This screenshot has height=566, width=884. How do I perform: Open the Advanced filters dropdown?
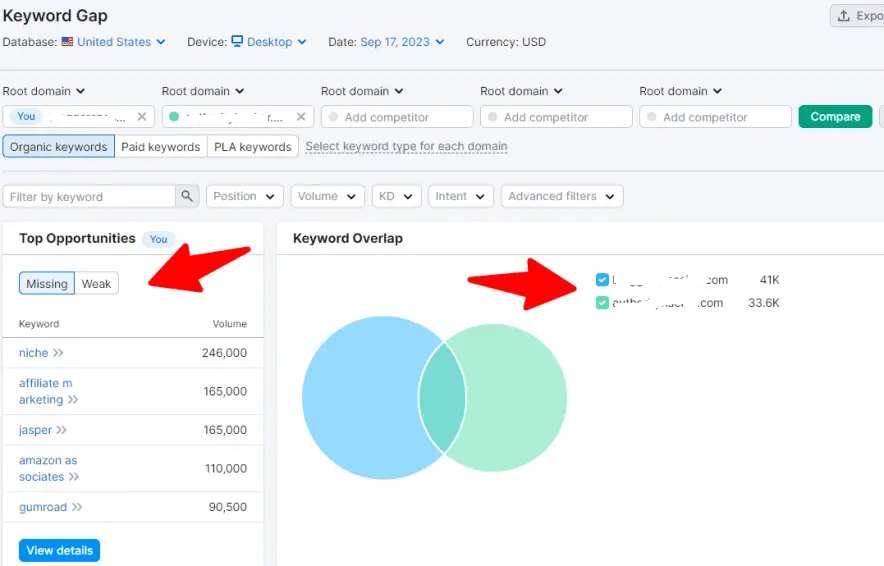pos(562,196)
